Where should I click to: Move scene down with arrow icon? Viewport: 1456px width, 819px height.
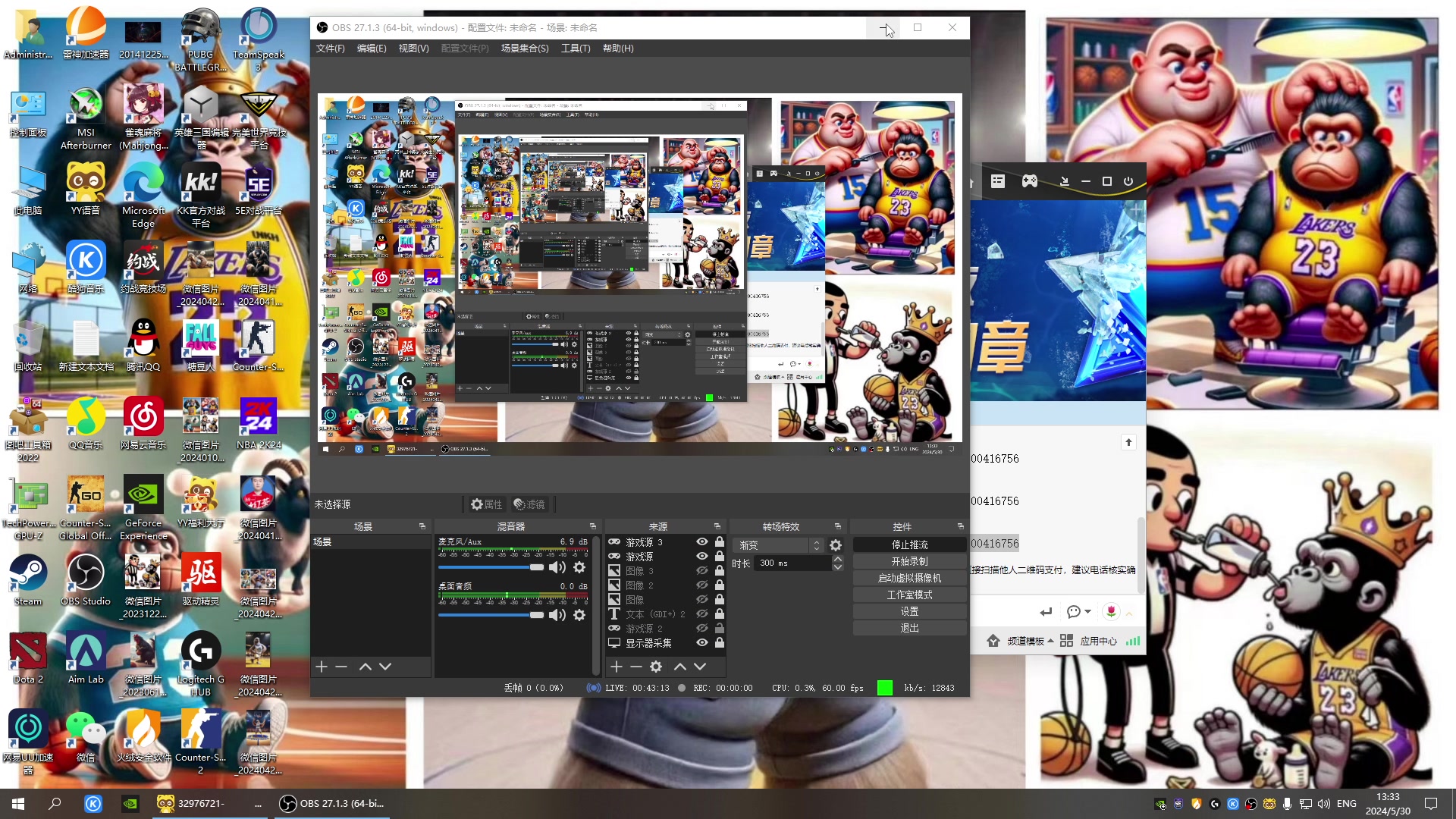coord(385,667)
